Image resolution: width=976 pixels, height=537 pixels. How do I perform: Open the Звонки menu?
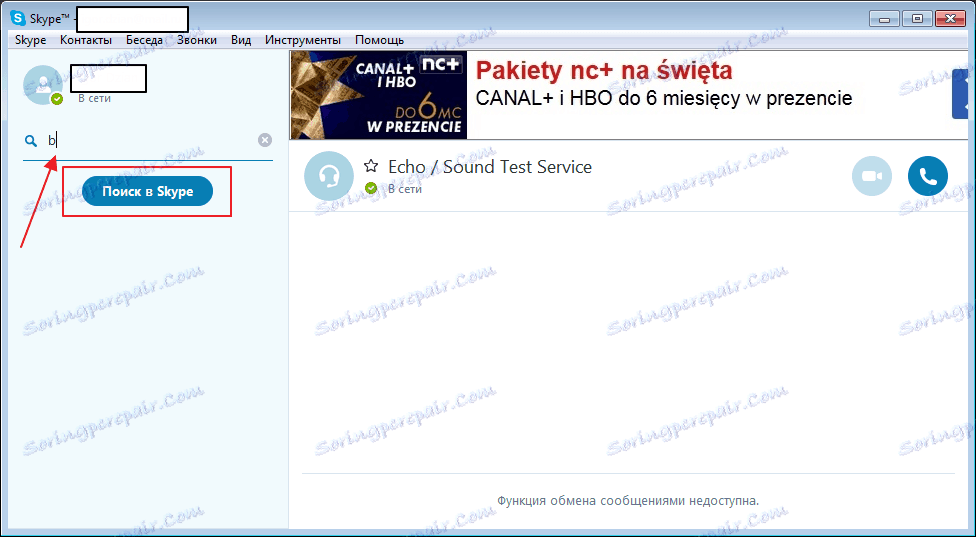(197, 40)
